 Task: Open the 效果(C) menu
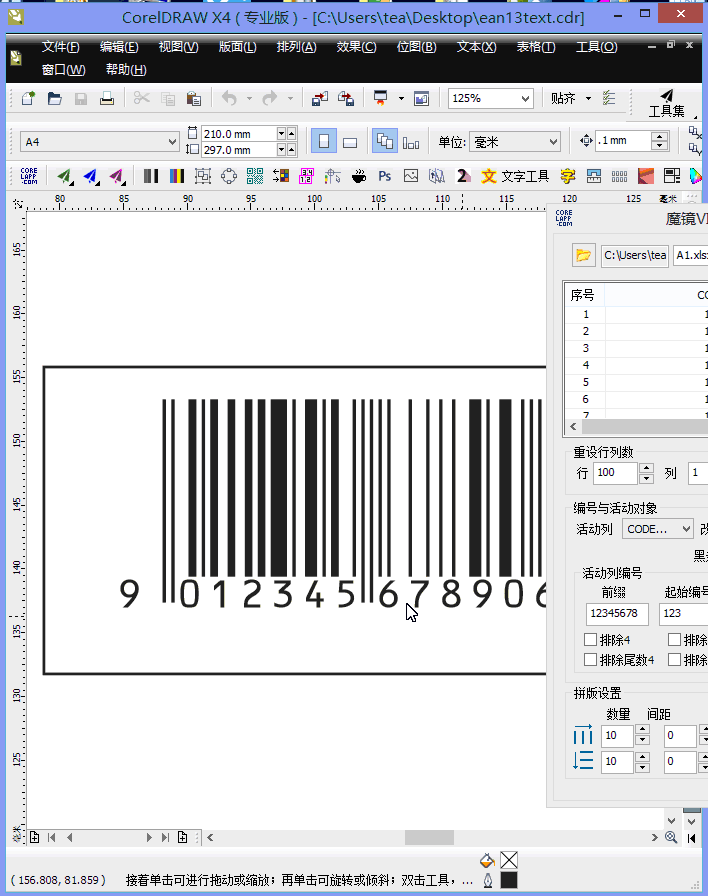[356, 47]
